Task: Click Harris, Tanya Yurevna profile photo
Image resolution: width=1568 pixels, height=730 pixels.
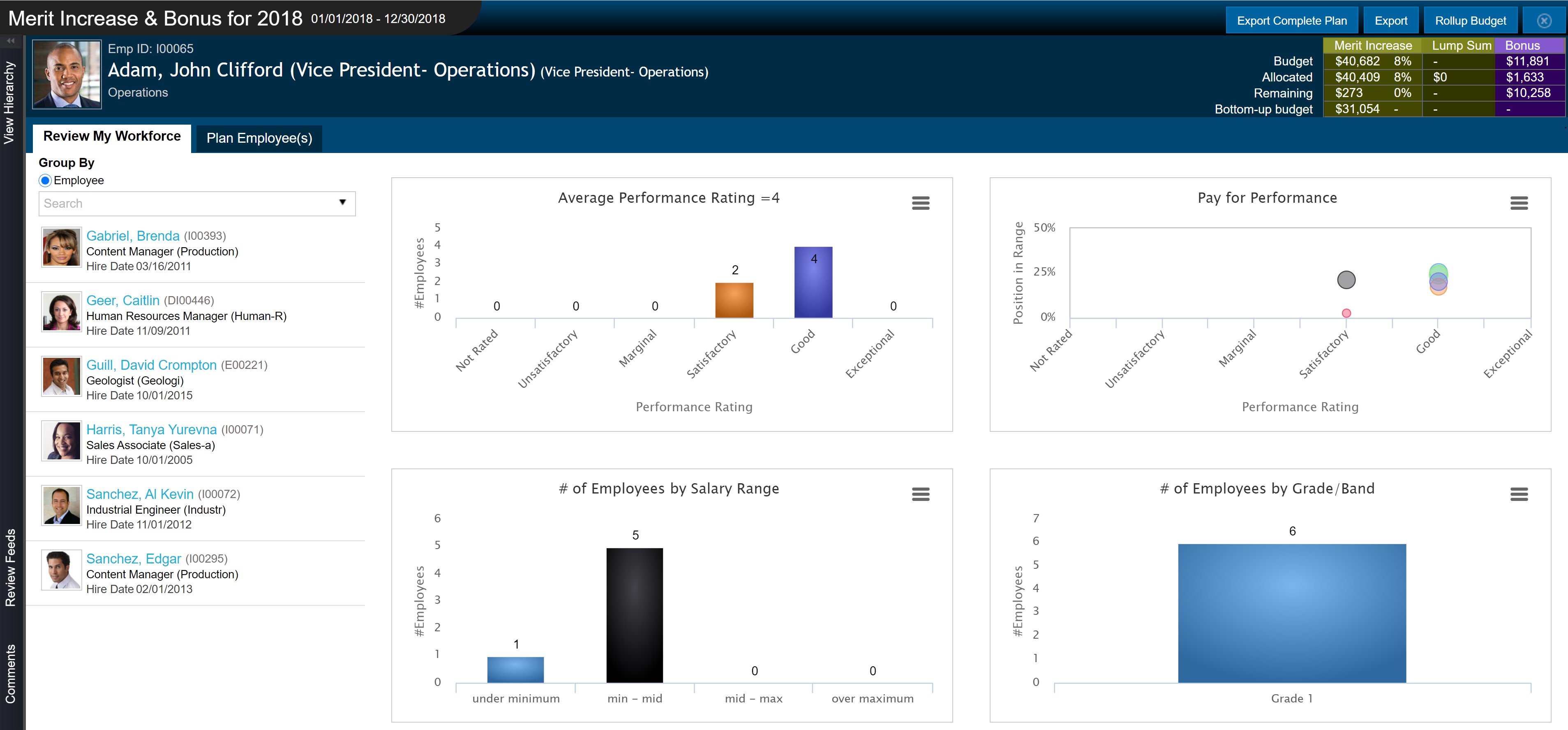Action: pos(62,441)
